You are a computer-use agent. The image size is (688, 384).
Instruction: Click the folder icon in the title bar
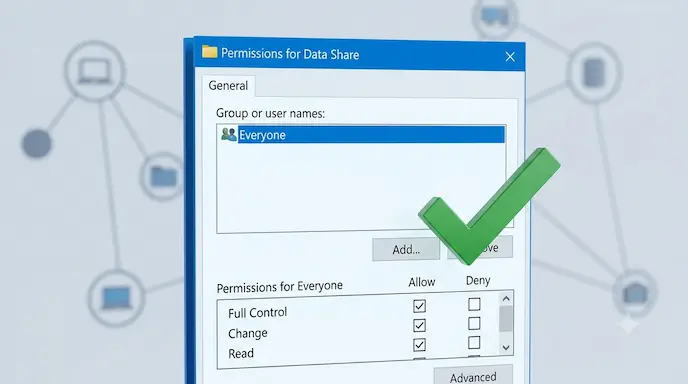tap(209, 52)
